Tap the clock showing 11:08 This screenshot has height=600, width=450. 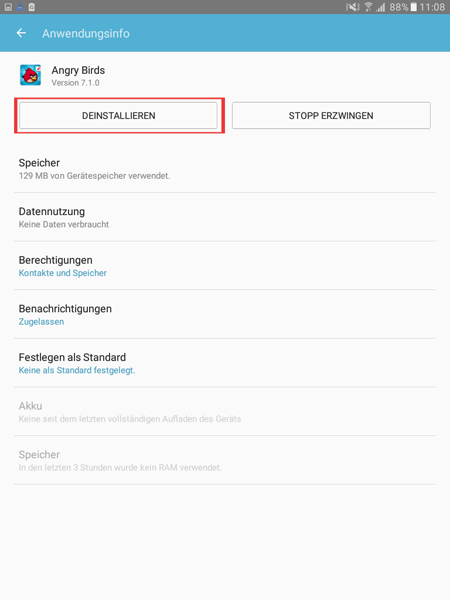[x=432, y=7]
